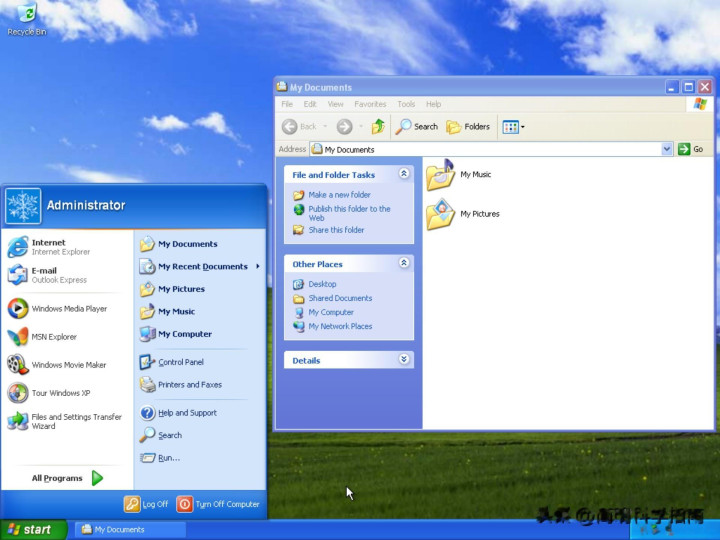The image size is (720, 540).
Task: Open the Help menu
Action: click(x=433, y=104)
